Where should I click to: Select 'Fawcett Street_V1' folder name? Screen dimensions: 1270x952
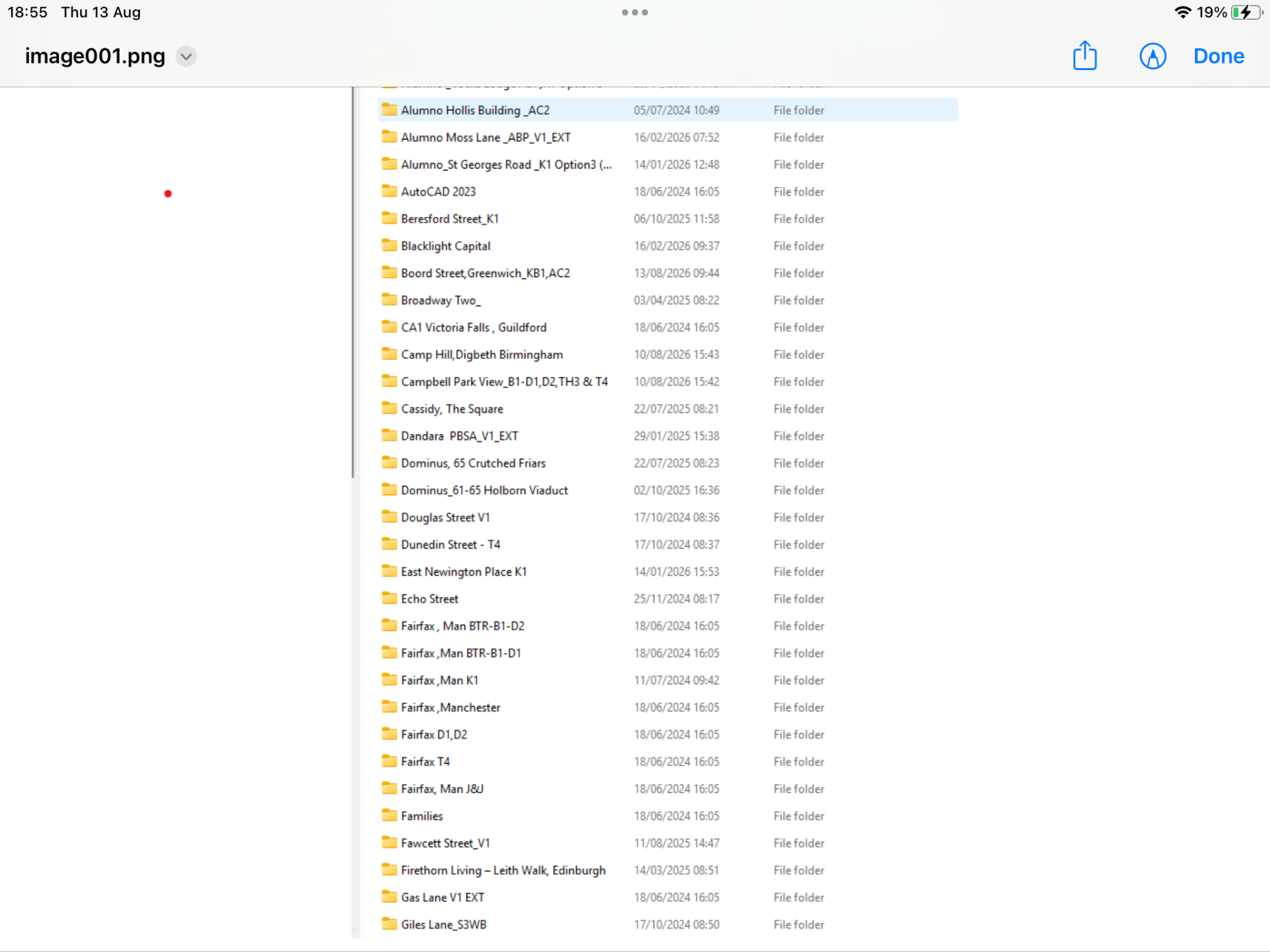[x=445, y=843]
